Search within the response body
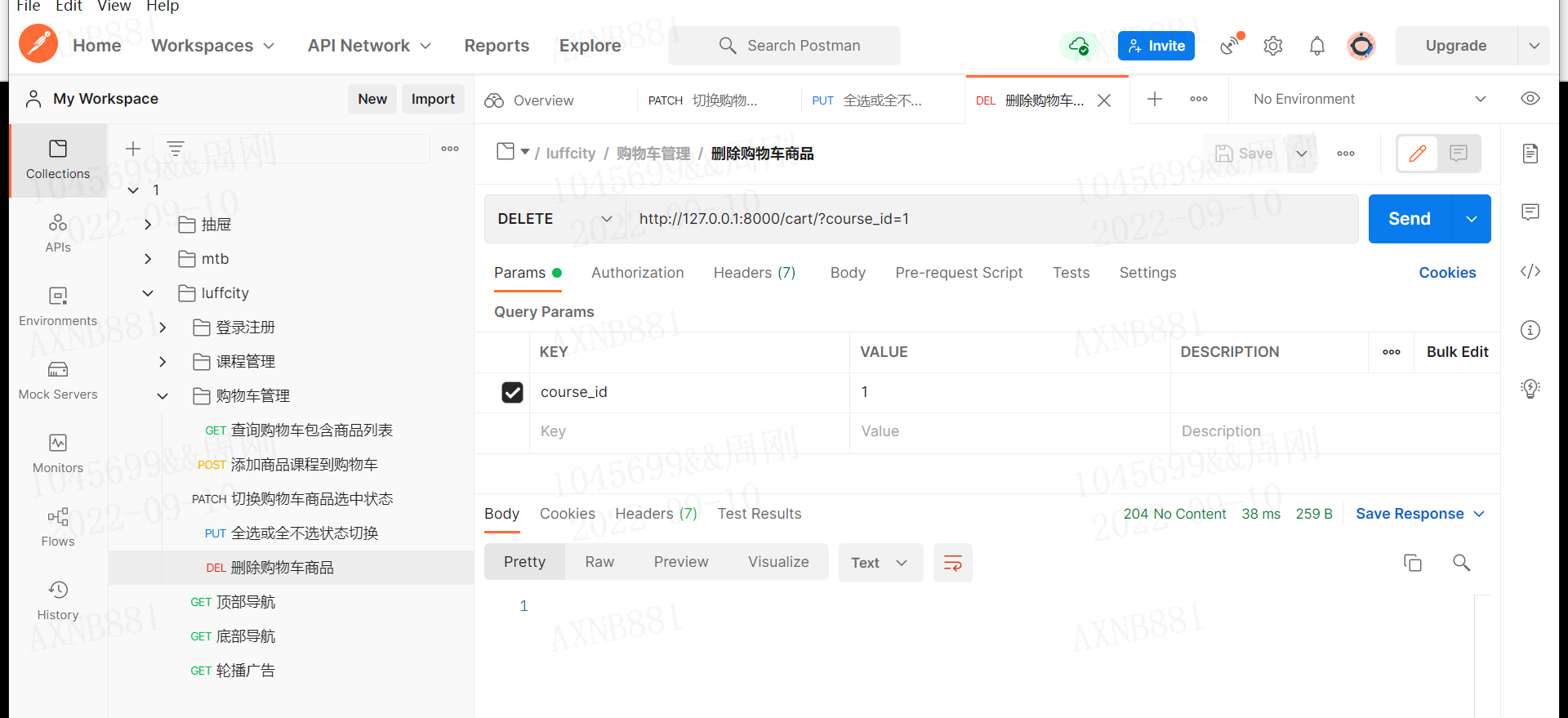This screenshot has height=718, width=1568. pos(1462,563)
